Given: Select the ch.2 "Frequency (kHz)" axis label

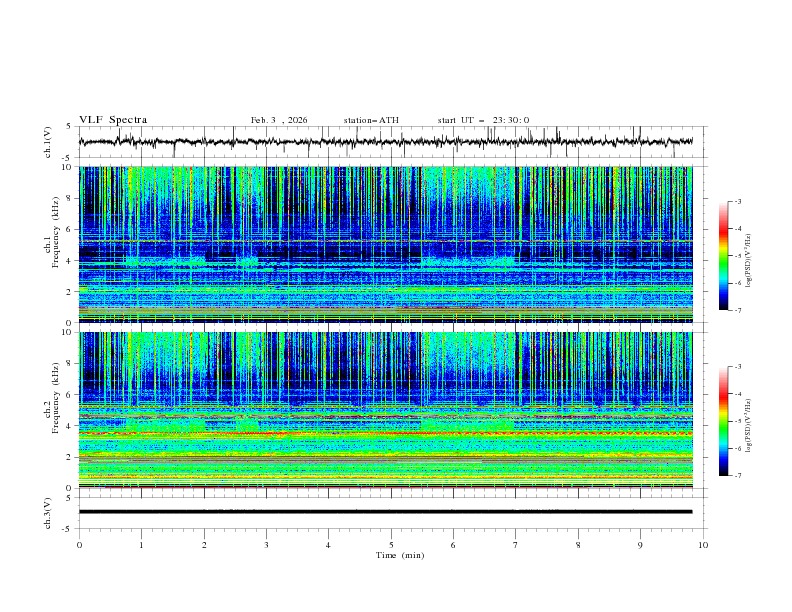Looking at the screenshot, I should pos(55,397).
